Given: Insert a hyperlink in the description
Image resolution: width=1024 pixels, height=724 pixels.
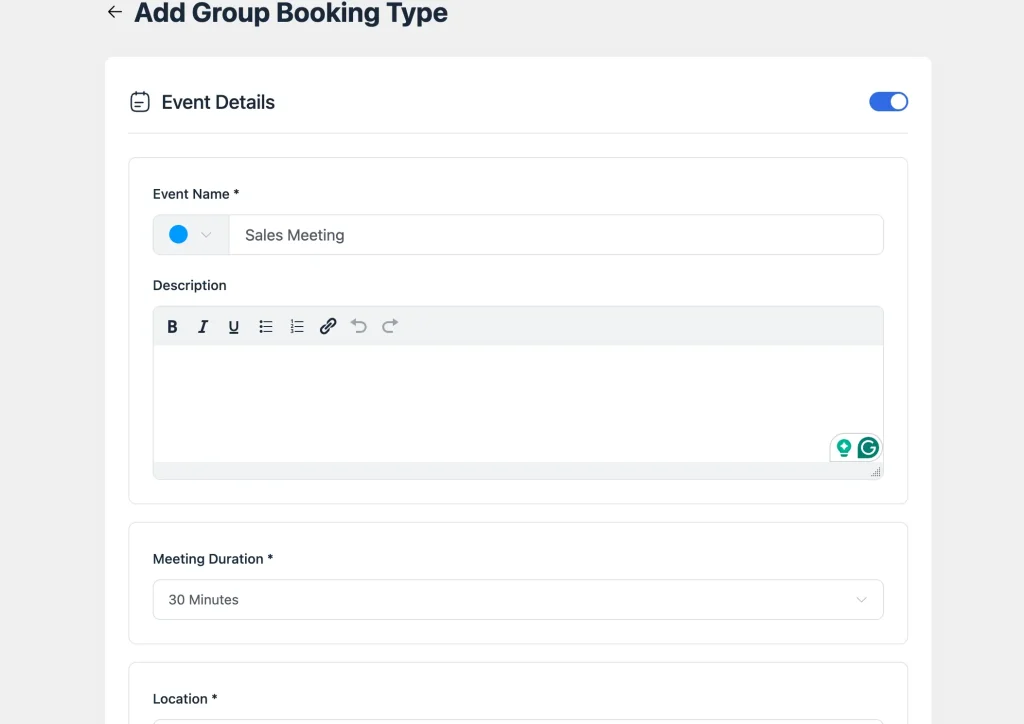Looking at the screenshot, I should click(328, 326).
